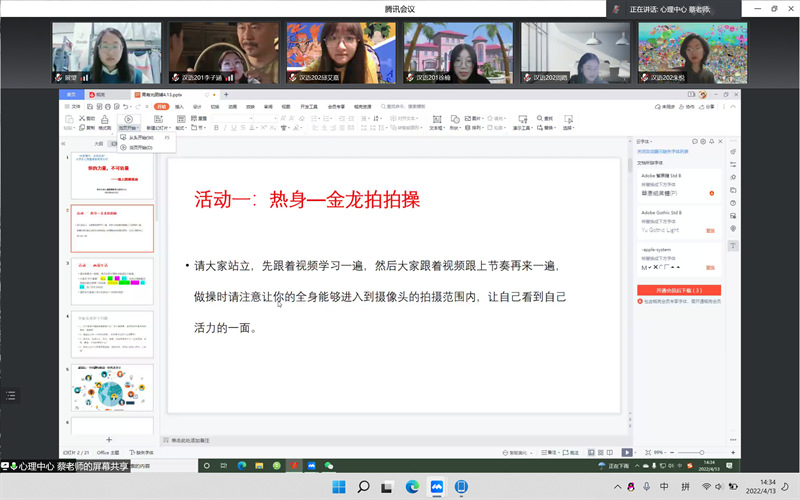Click the 当页开始 slideshow play icon
The image size is (800, 500).
[127, 119]
